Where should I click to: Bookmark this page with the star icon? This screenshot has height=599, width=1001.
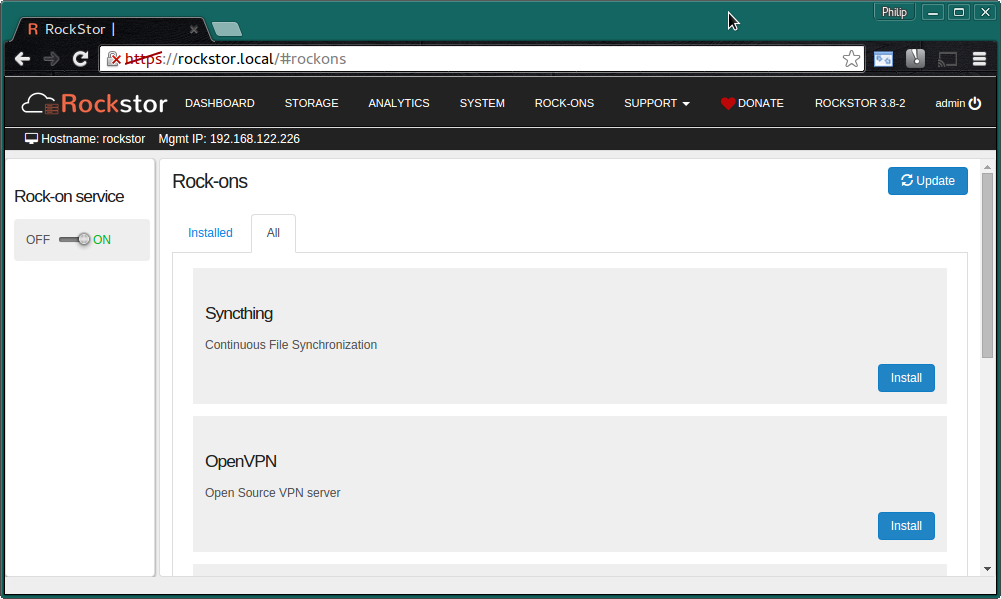pos(851,59)
